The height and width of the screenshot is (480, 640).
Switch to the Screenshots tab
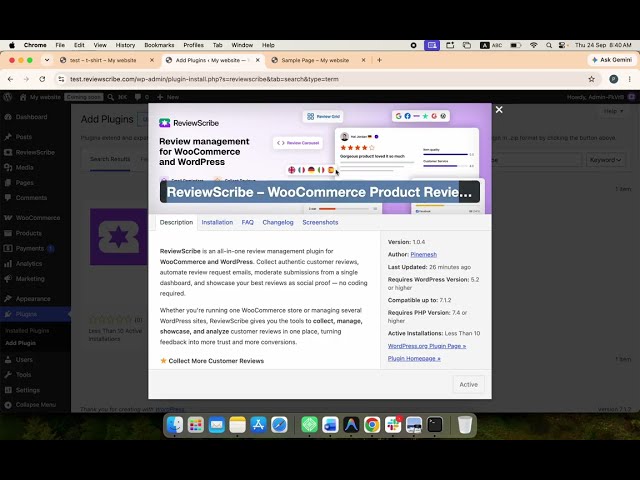click(x=320, y=222)
